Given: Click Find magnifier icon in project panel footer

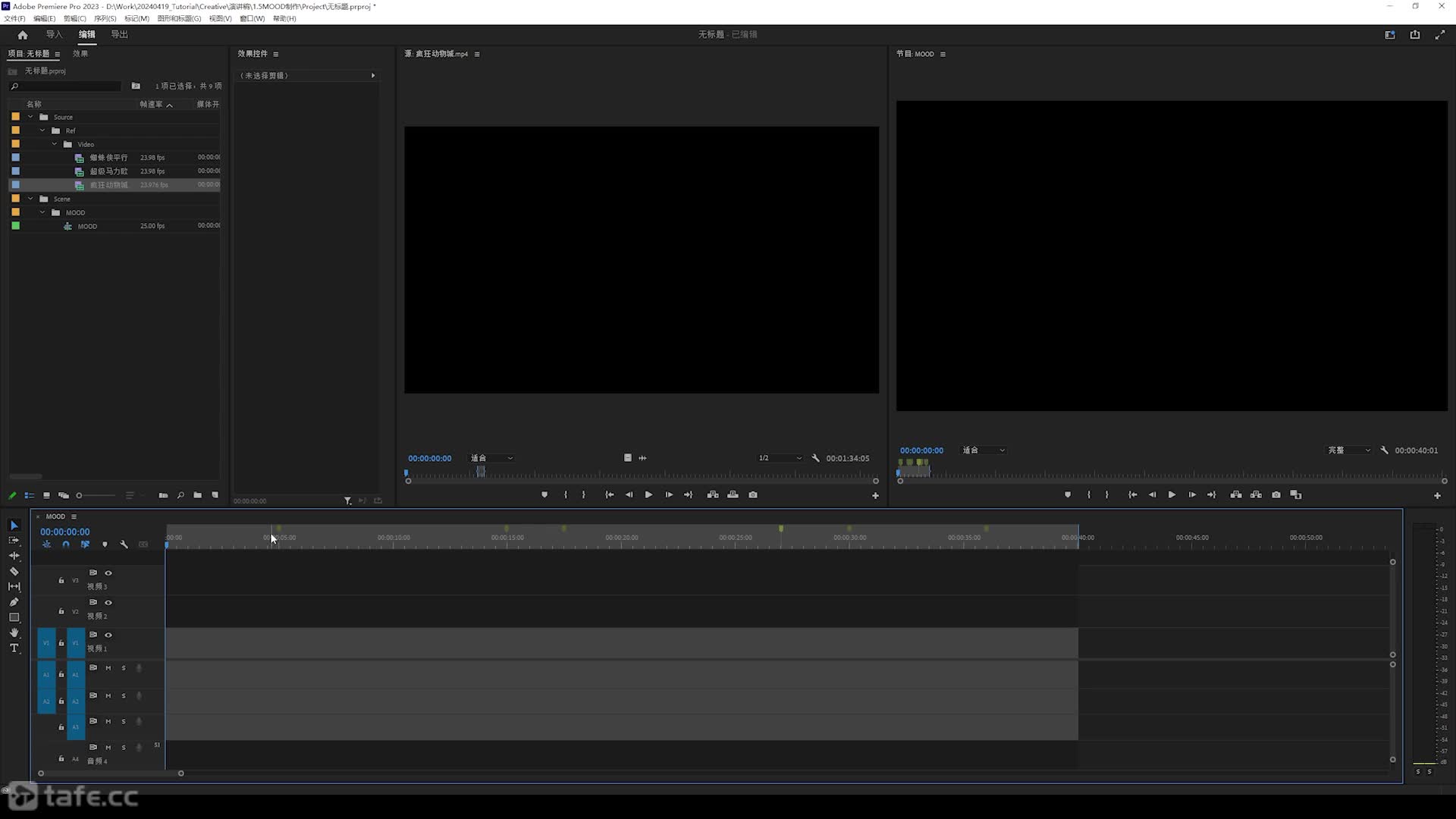Looking at the screenshot, I should click(180, 495).
